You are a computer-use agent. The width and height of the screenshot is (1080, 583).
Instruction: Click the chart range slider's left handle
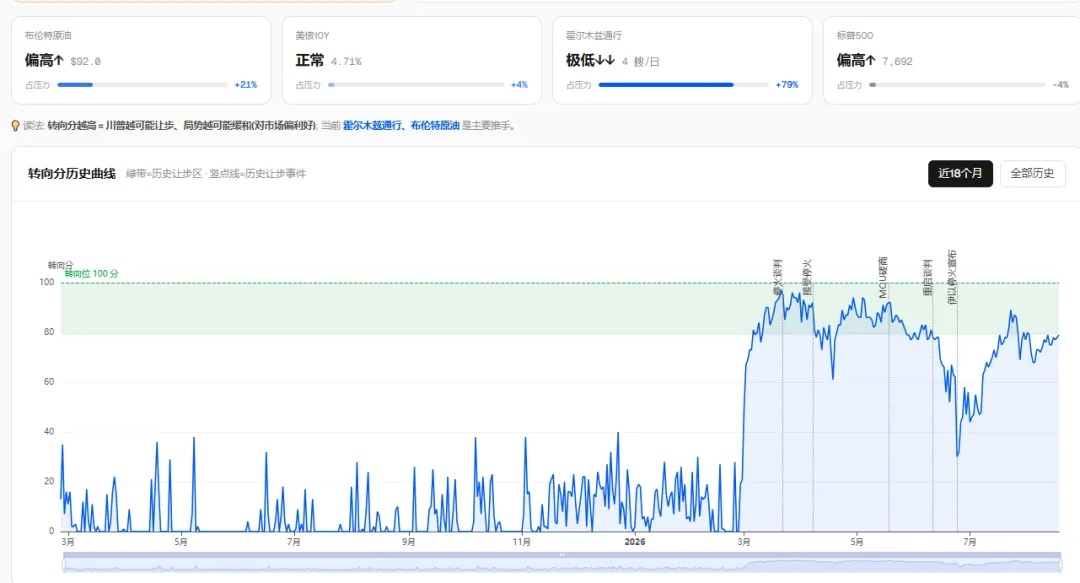point(64,565)
